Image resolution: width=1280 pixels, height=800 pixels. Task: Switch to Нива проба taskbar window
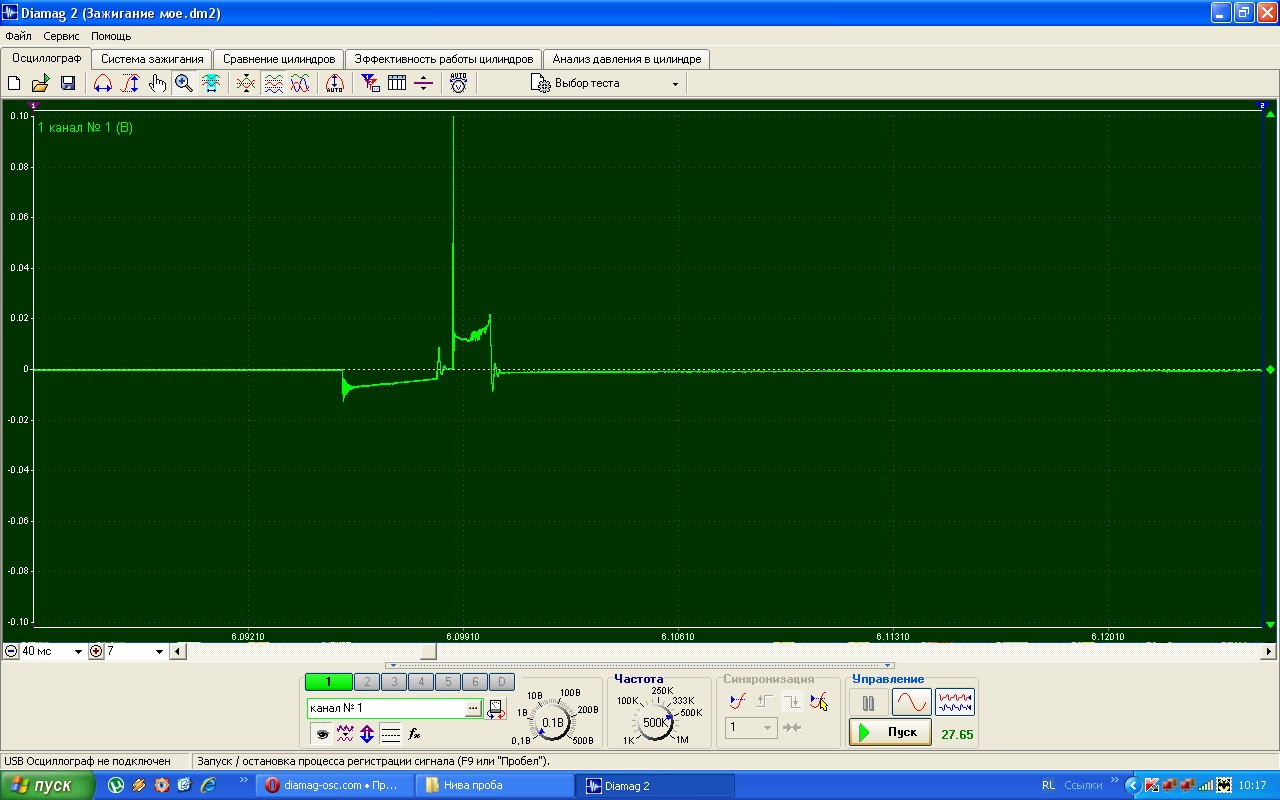click(x=494, y=785)
